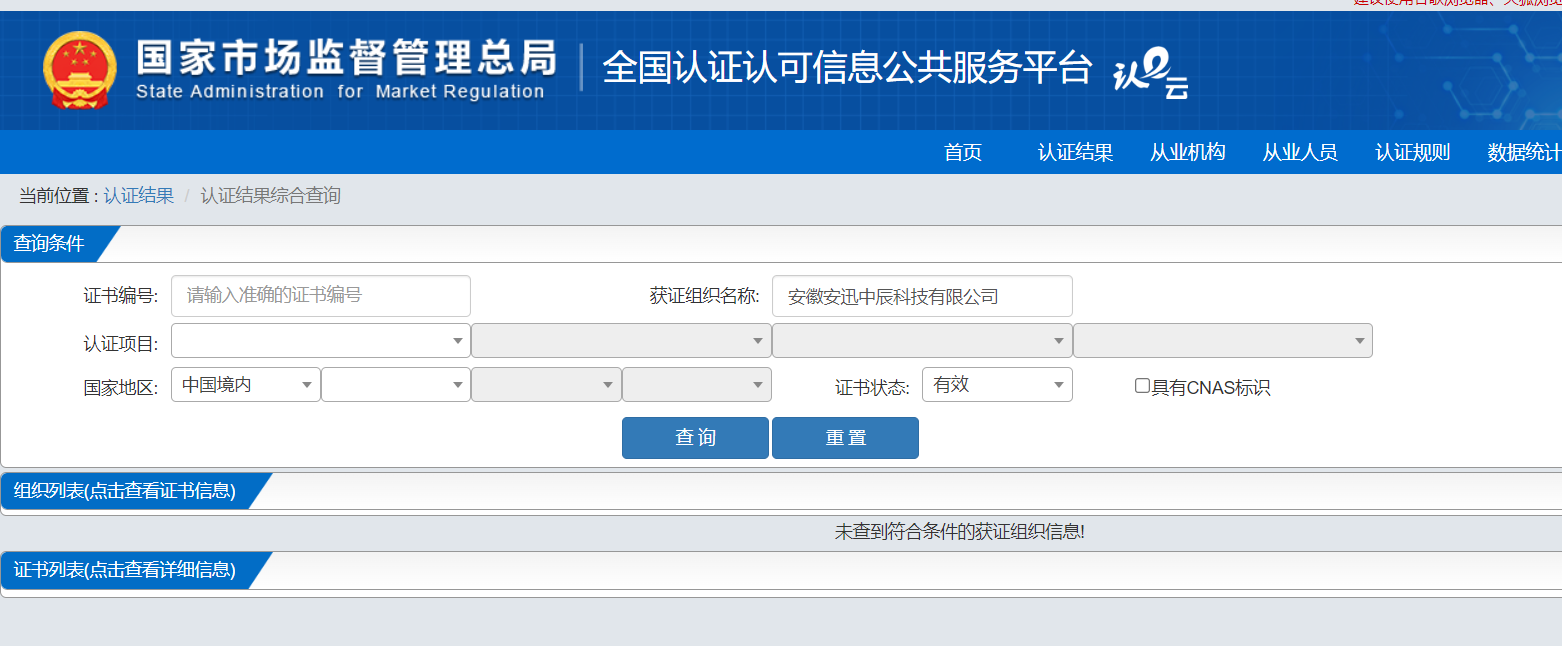Expand the 中国境内 country dropdown
This screenshot has width=1562, height=646.
246,385
